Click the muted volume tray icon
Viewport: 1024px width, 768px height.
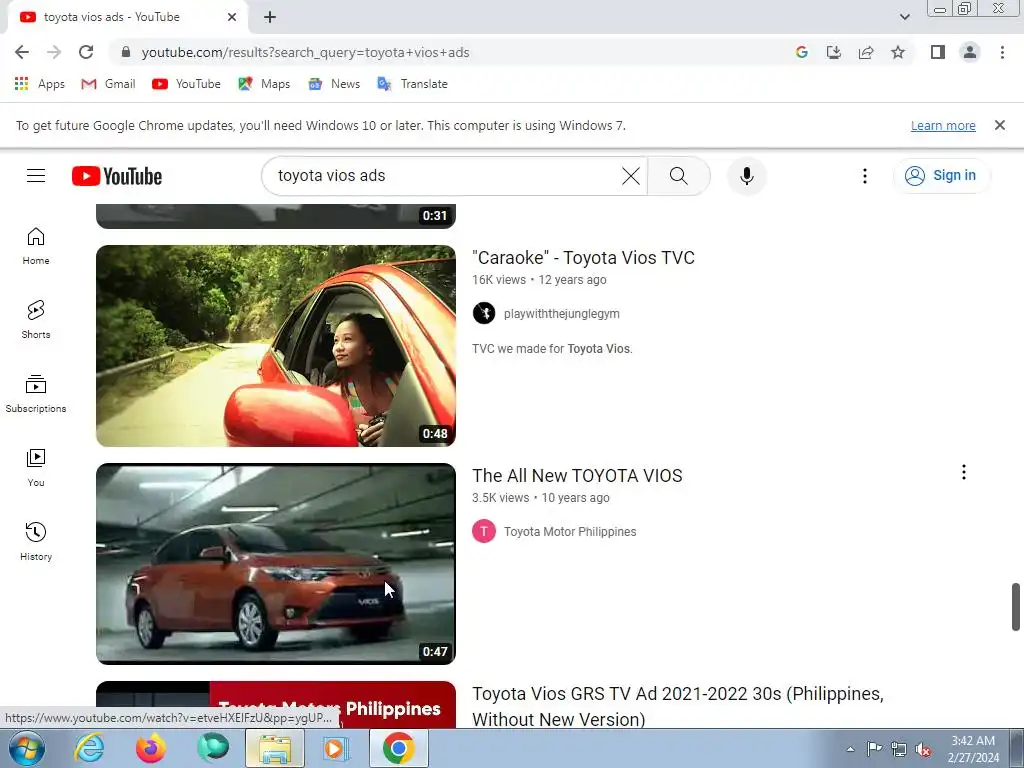[x=923, y=749]
